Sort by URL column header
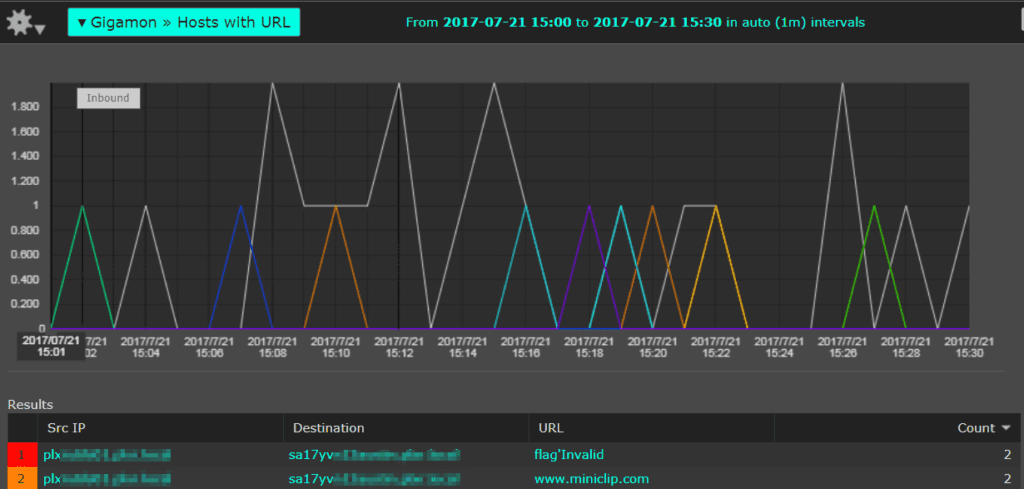Image resolution: width=1024 pixels, height=489 pixels. (x=551, y=428)
